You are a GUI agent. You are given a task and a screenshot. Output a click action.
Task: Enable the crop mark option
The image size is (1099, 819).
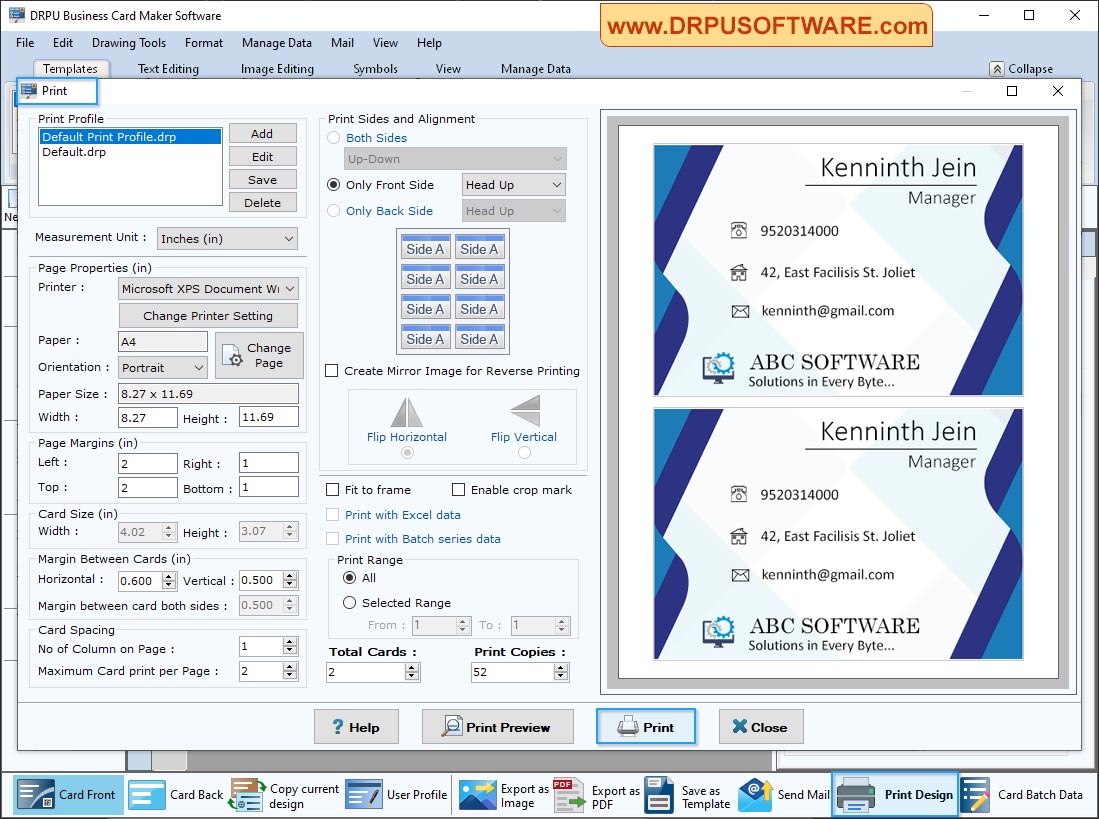[458, 489]
